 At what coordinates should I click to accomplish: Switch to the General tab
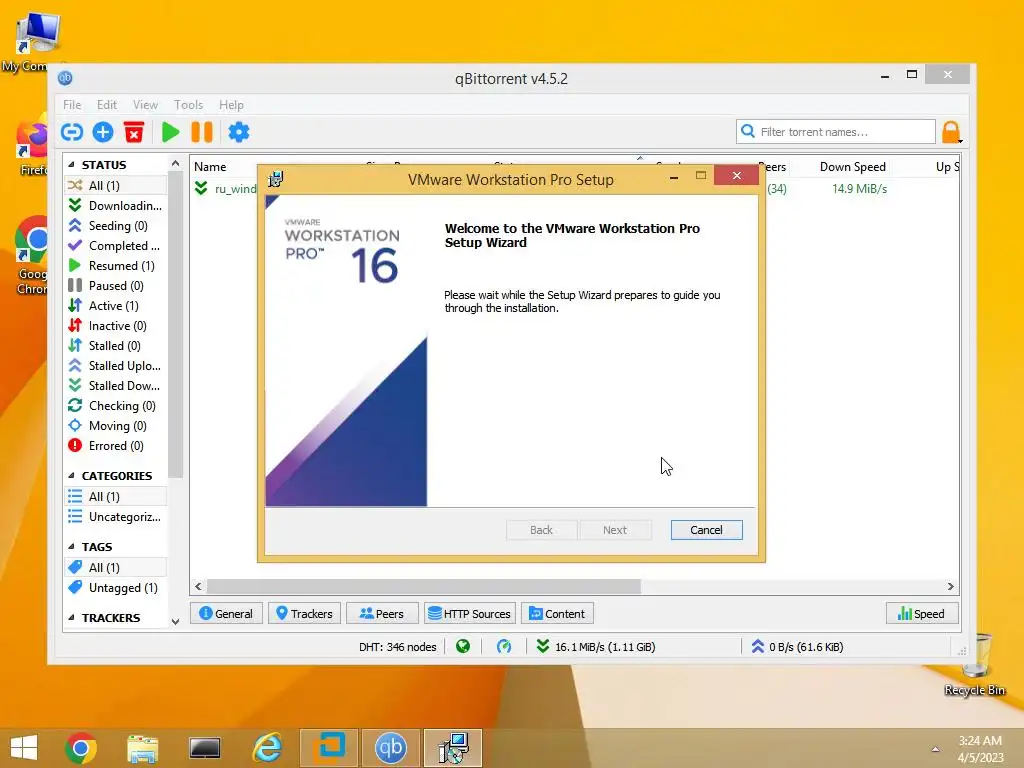pyautogui.click(x=226, y=614)
